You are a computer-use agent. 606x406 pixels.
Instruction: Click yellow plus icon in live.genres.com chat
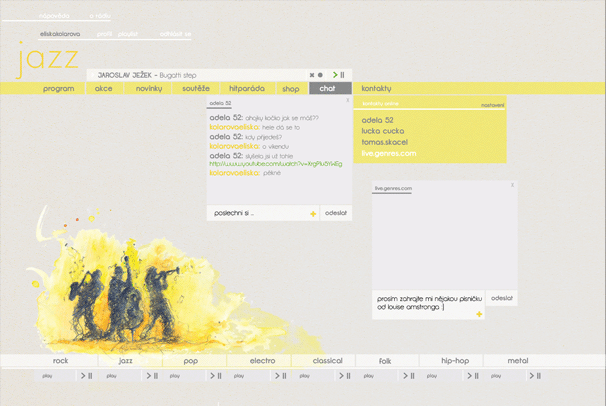[x=480, y=314]
